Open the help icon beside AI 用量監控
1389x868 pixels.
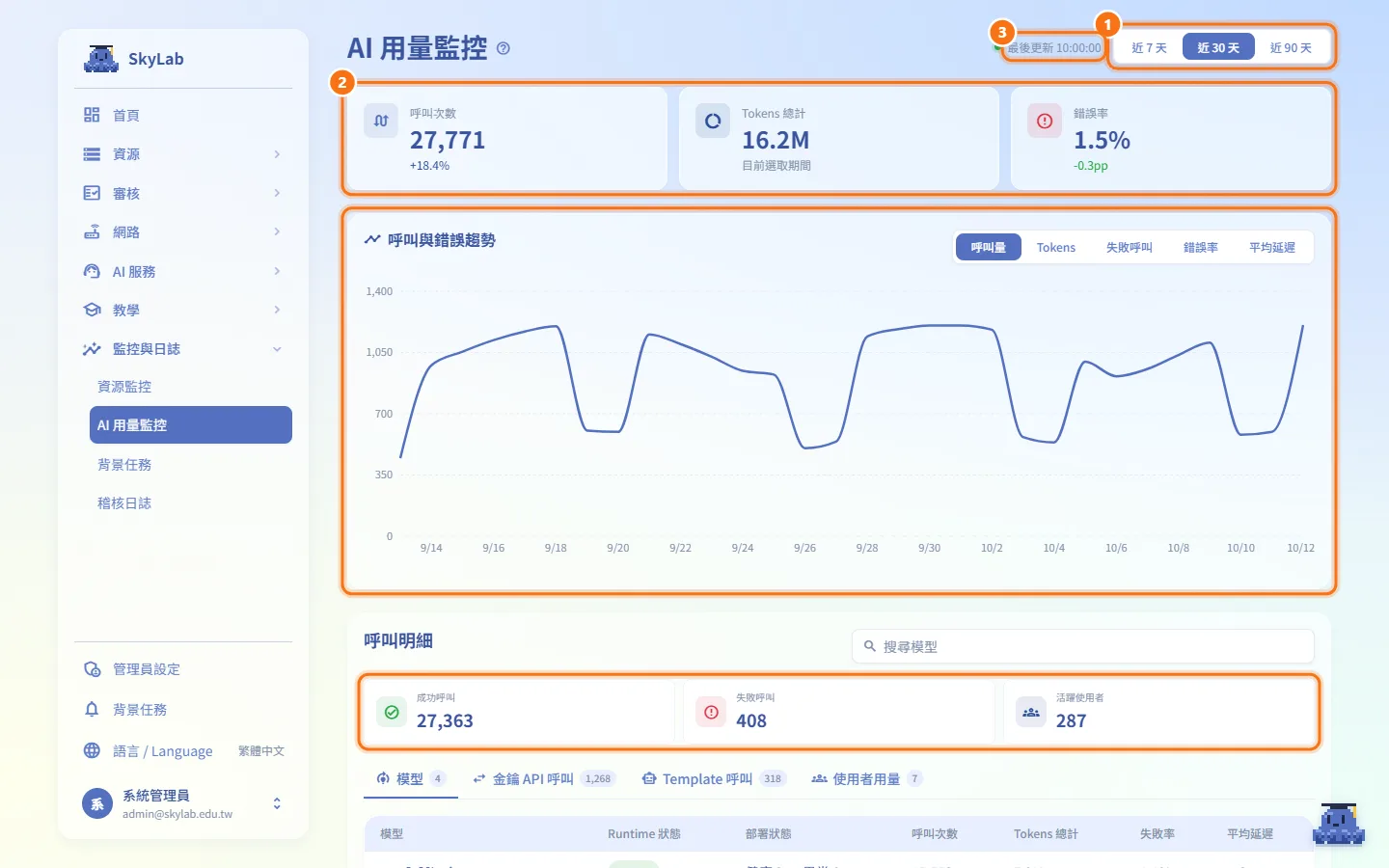tap(504, 48)
